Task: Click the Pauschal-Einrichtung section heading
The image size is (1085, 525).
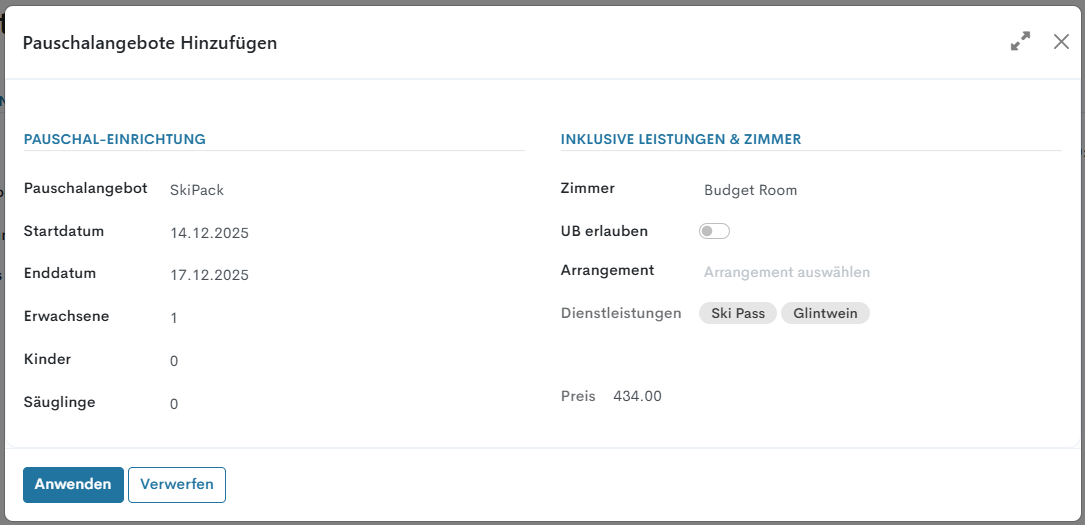Action: coord(115,139)
